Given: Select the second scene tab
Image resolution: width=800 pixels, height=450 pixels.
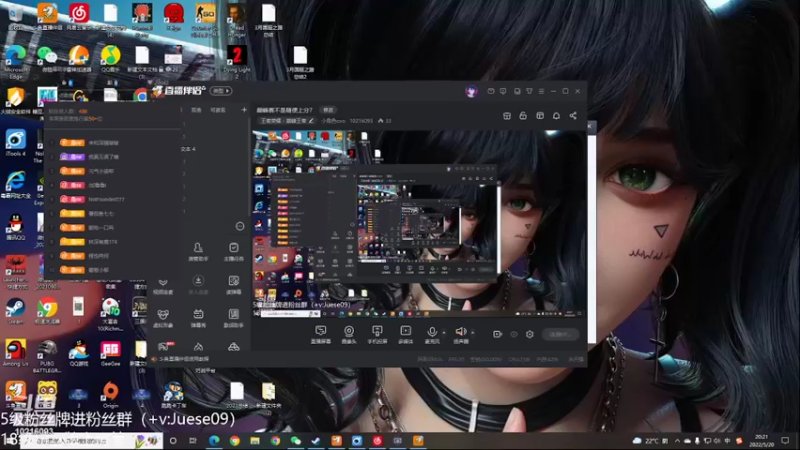Looking at the screenshot, I should point(218,110).
